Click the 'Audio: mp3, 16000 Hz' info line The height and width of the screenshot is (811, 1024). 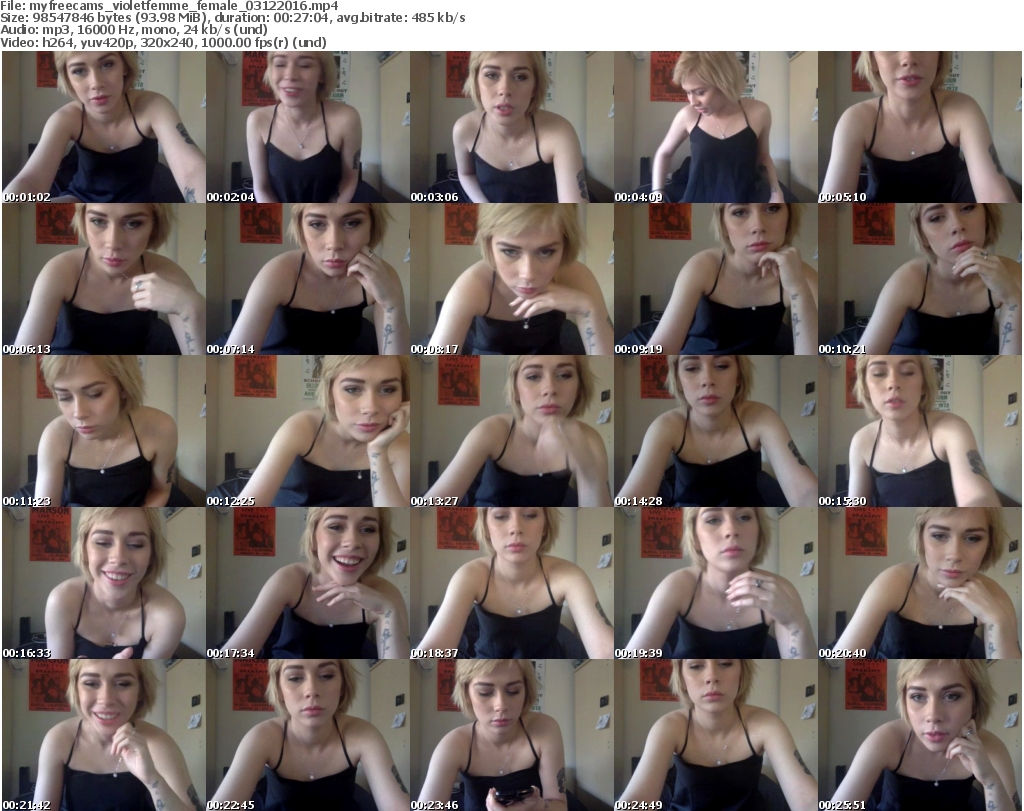[x=134, y=30]
